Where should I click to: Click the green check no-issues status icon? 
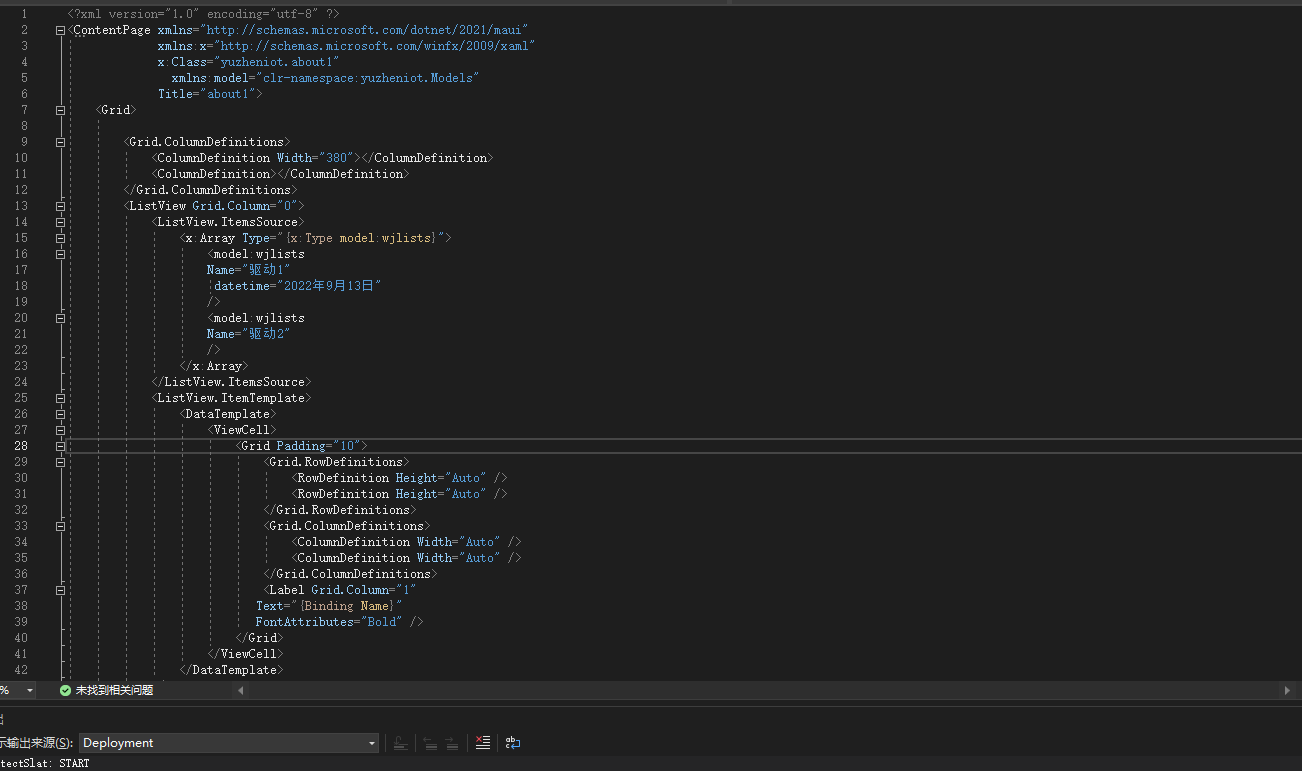pyautogui.click(x=65, y=690)
